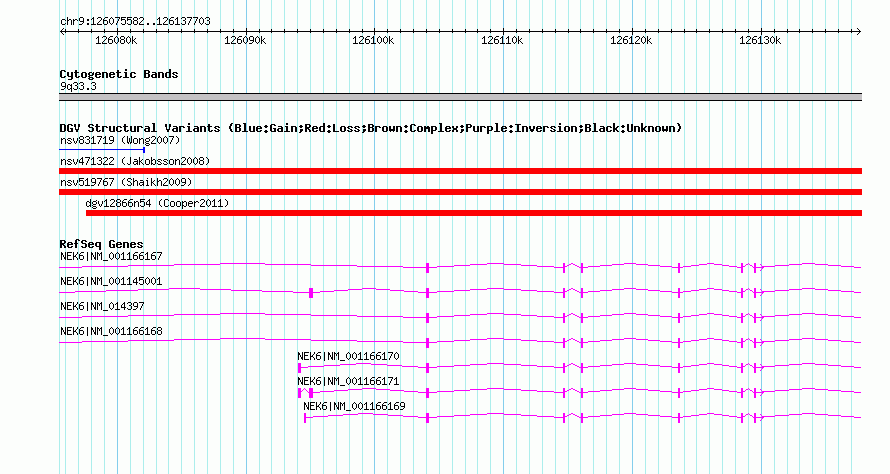Select the Cytogenetic Bands track title
The height and width of the screenshot is (474, 890).
click(x=119, y=74)
